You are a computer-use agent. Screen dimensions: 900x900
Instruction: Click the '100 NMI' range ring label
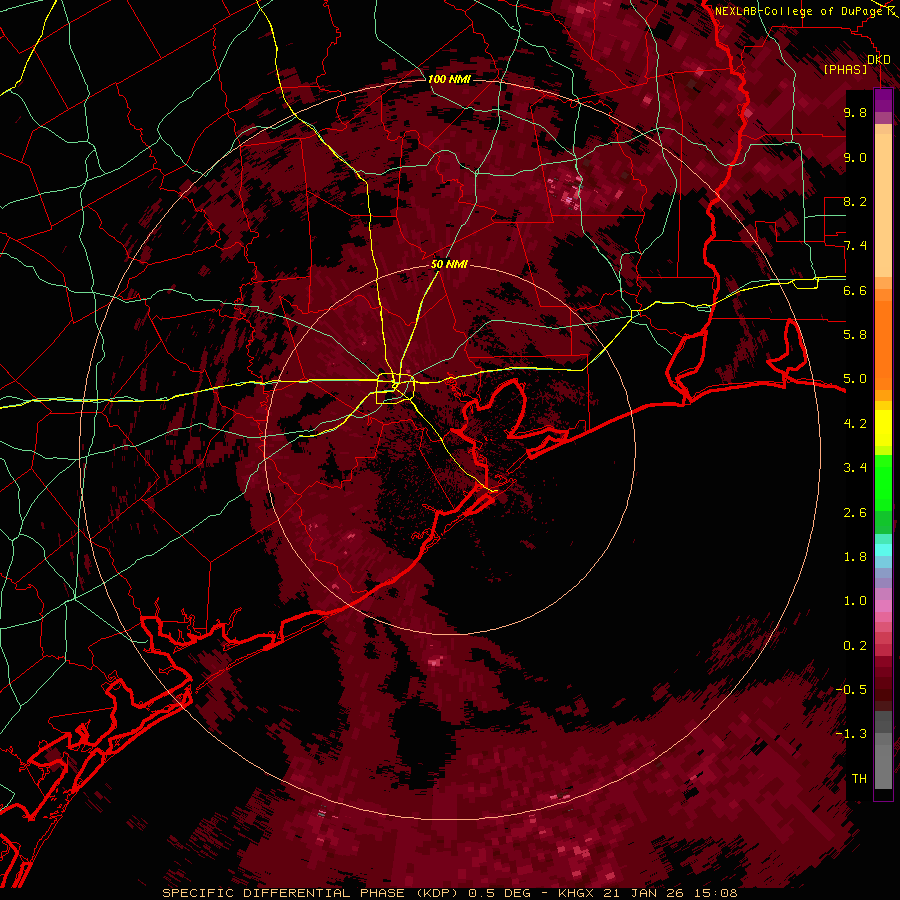[x=449, y=79]
